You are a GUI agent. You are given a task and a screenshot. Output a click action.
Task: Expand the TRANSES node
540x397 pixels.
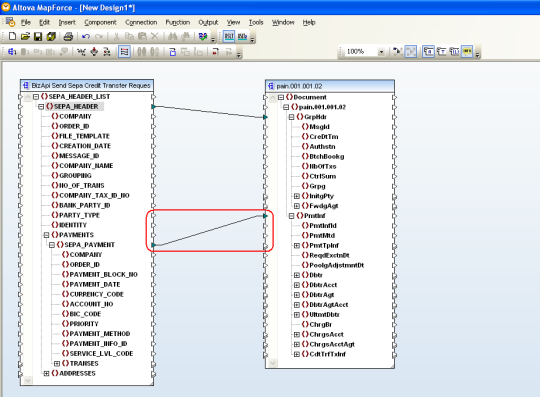[57, 364]
